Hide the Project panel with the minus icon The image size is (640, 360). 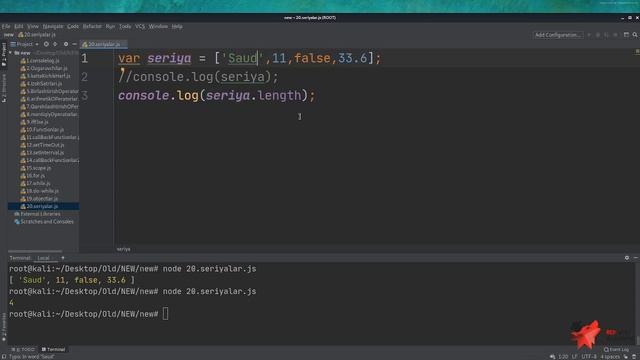coord(74,44)
